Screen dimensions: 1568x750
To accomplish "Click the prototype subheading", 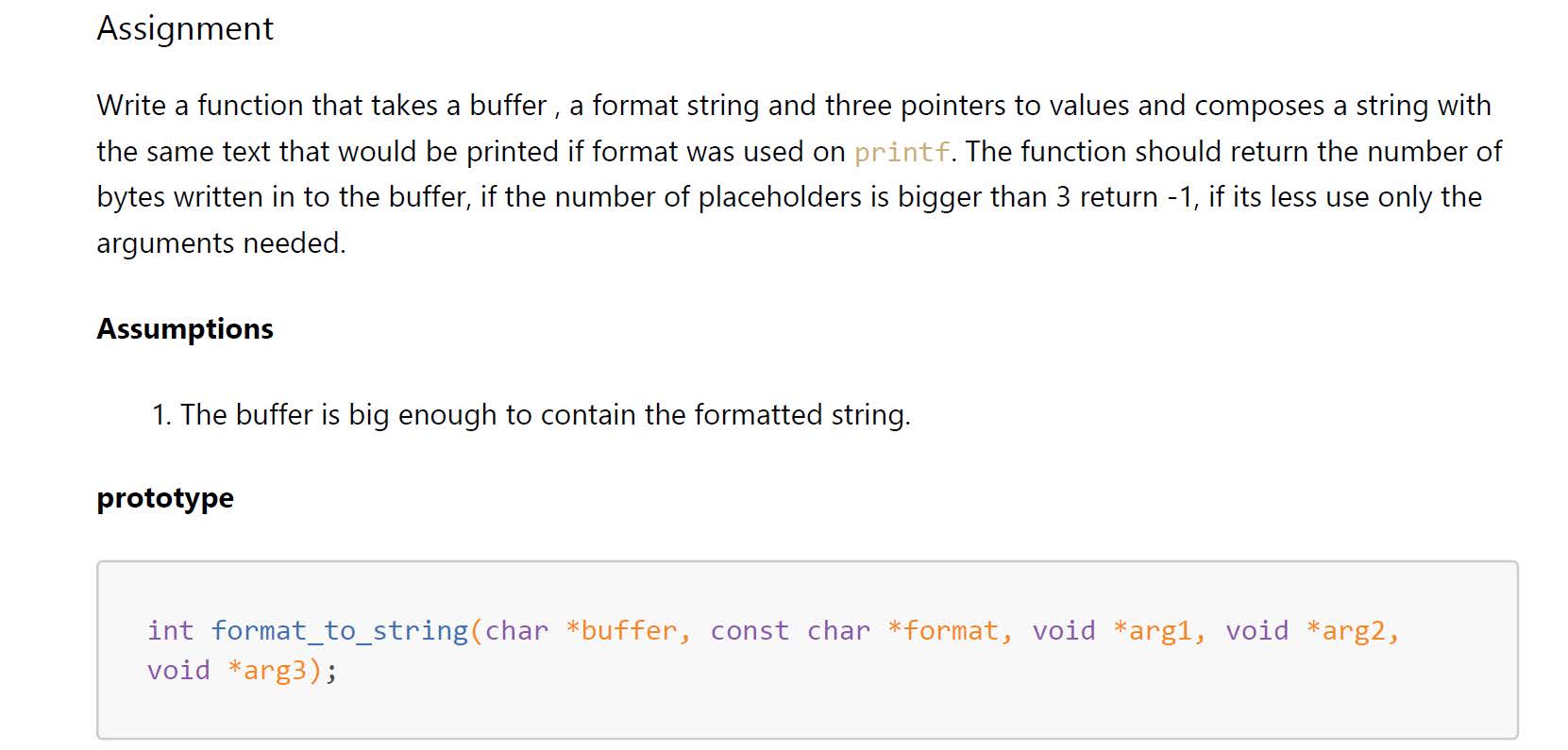I will (165, 497).
